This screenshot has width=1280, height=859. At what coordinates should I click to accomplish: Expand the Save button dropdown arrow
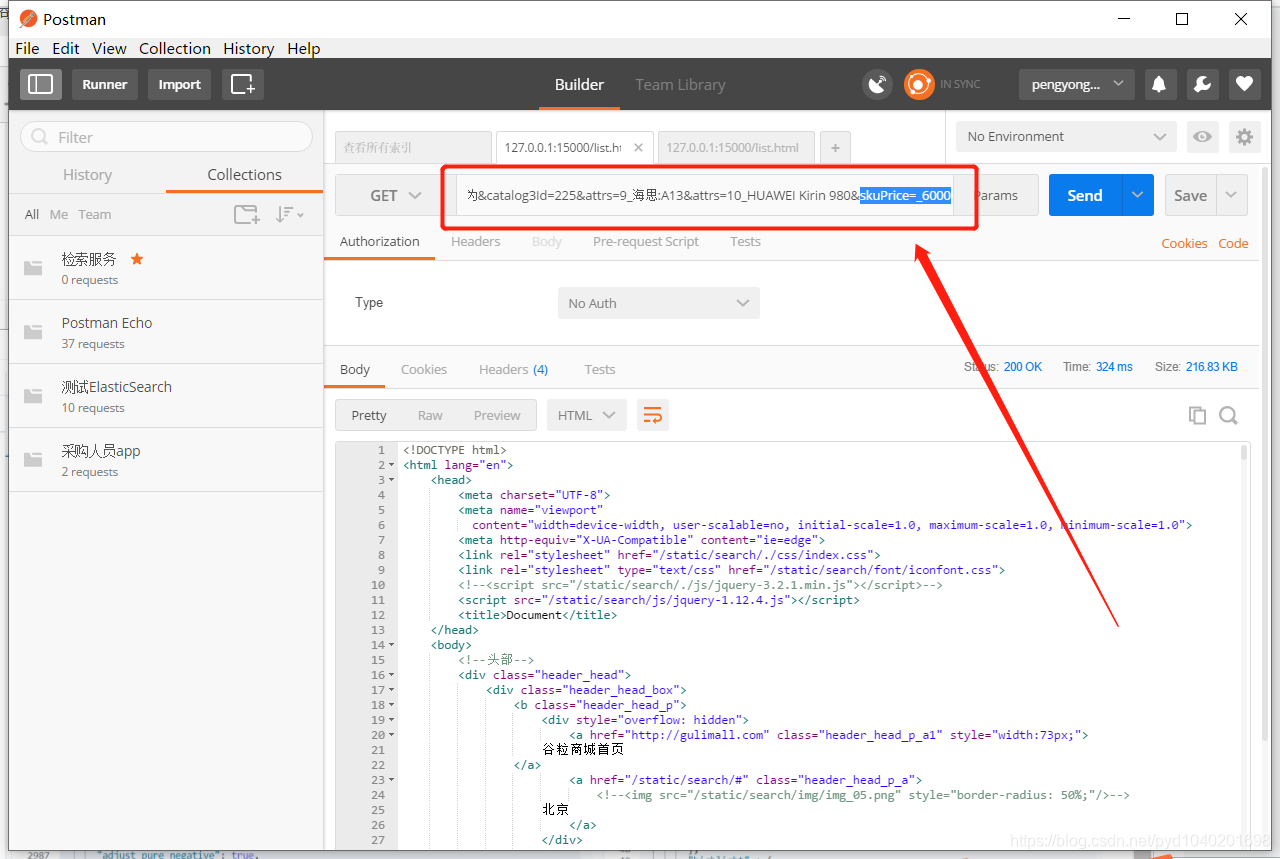pos(1232,195)
